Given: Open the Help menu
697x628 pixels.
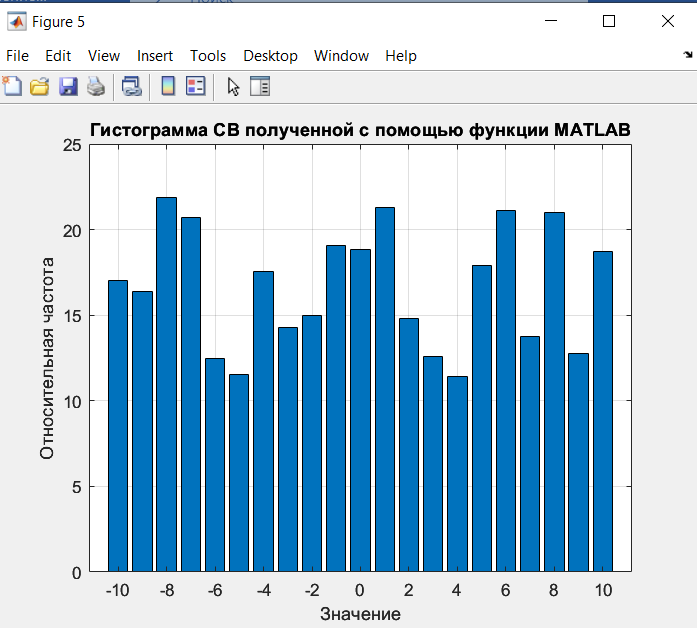Looking at the screenshot, I should point(401,56).
